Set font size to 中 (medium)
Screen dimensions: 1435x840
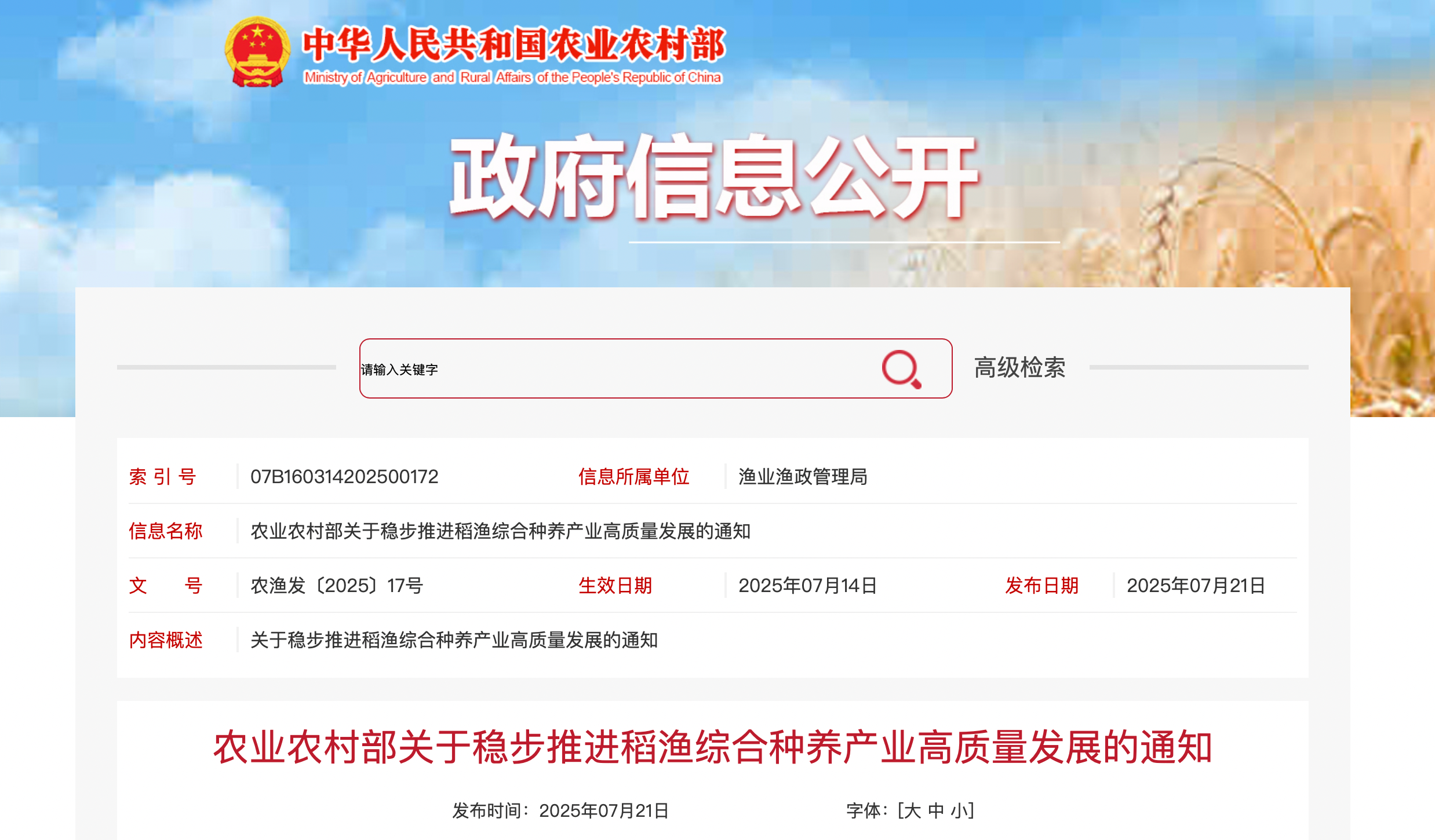[x=935, y=810]
